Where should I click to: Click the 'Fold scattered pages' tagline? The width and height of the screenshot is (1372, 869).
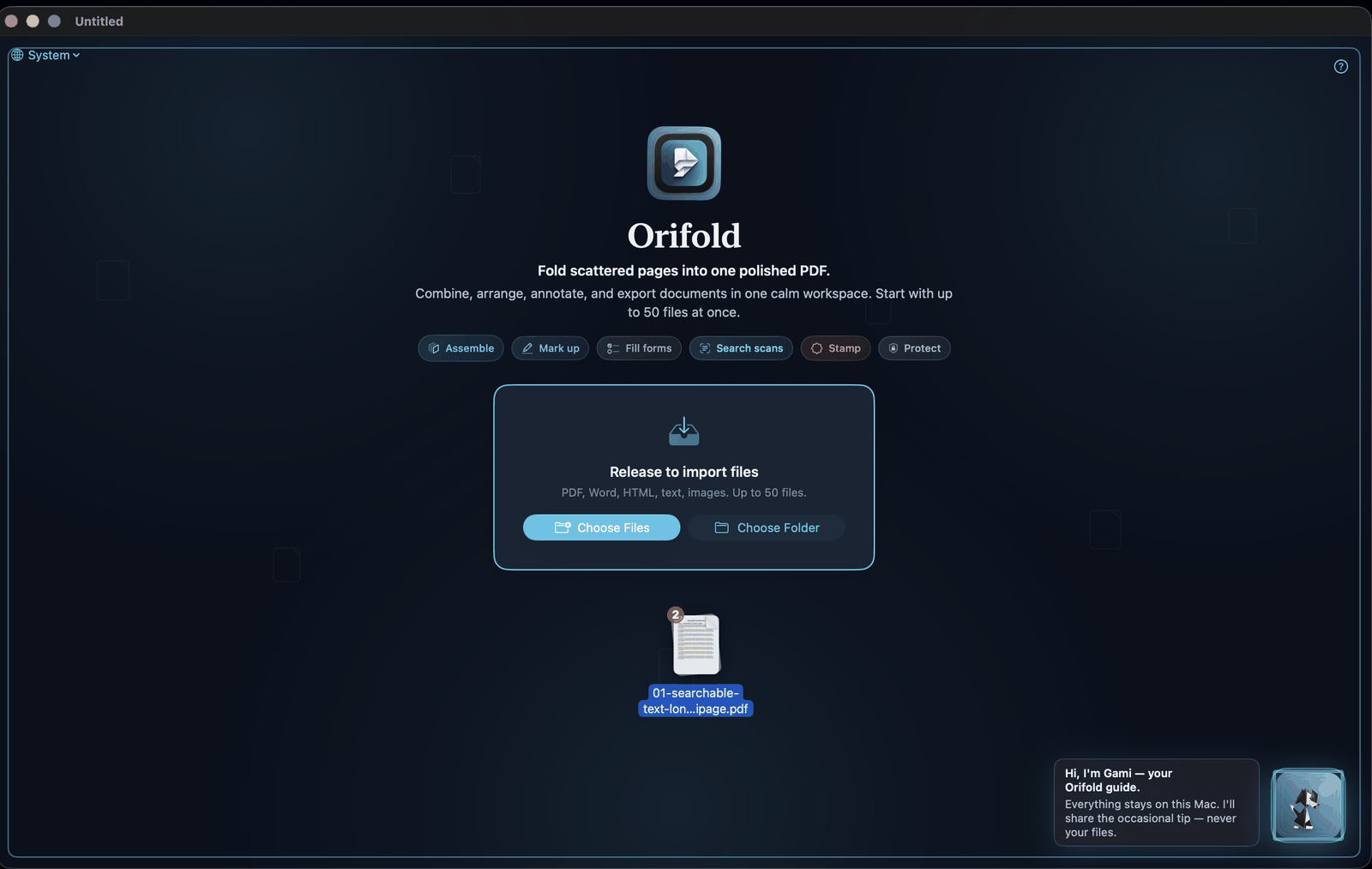tap(684, 271)
